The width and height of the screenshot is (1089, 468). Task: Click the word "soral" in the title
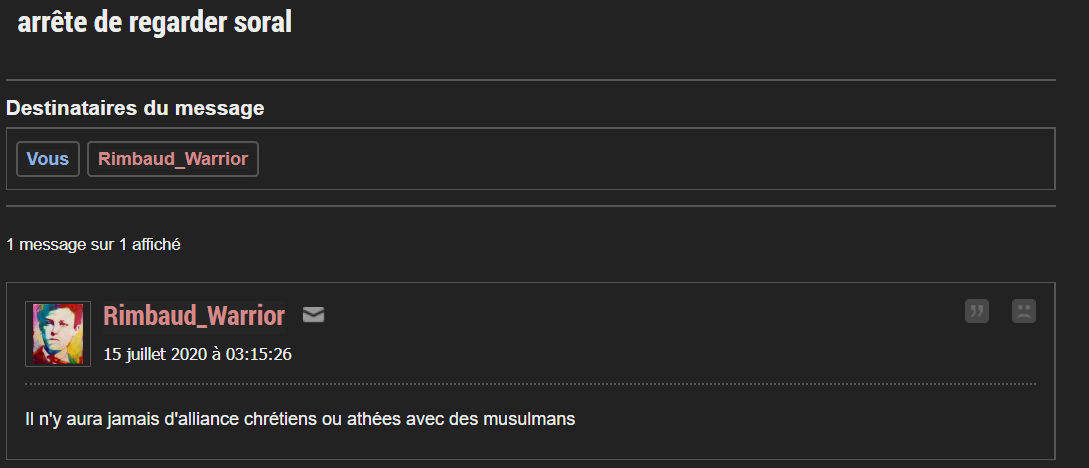click(x=261, y=23)
